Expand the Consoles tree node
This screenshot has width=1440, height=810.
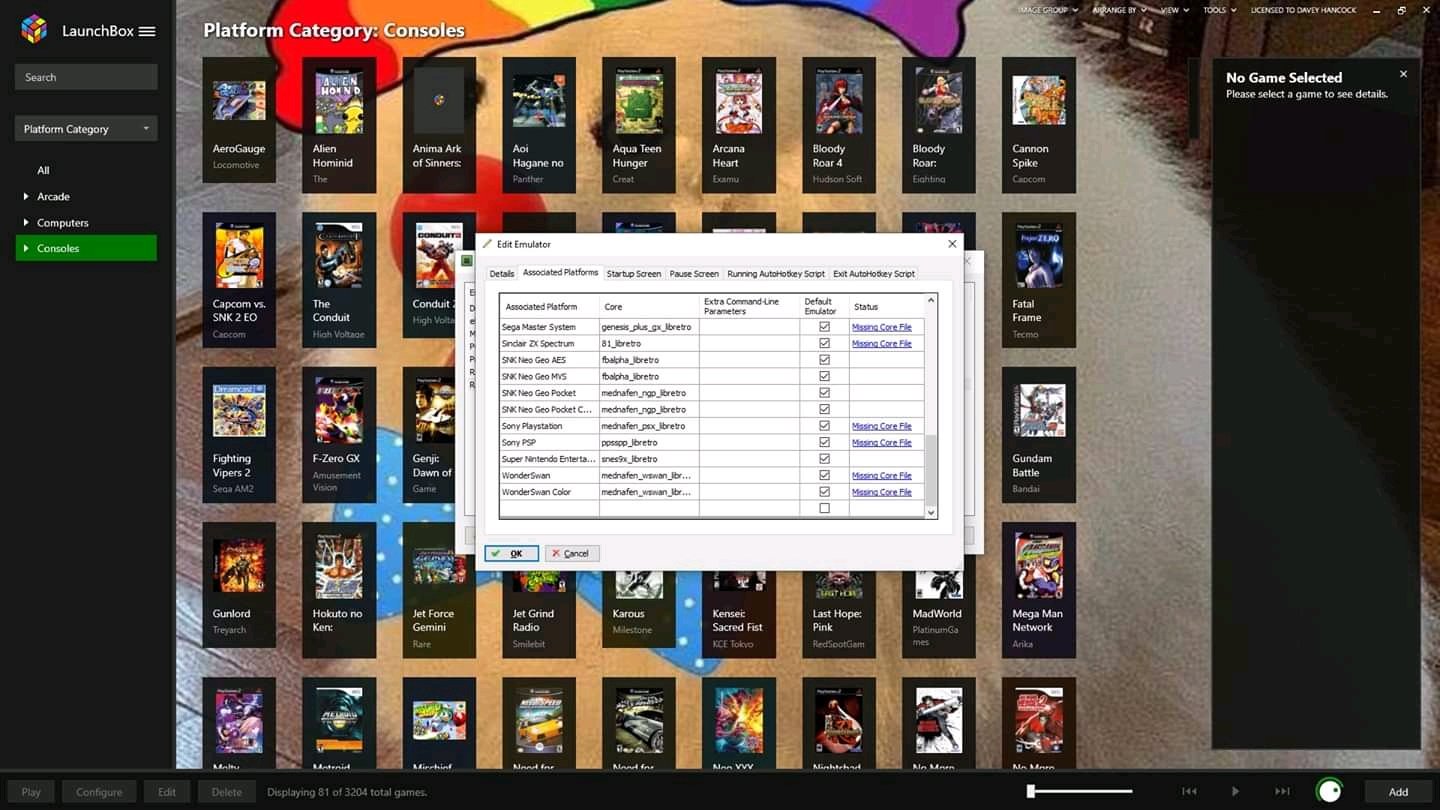(26, 248)
